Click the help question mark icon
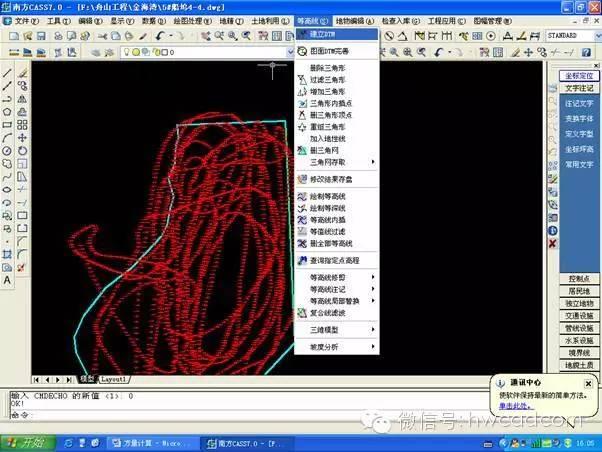Image resolution: width=602 pixels, height=452 pixels. [x=586, y=52]
